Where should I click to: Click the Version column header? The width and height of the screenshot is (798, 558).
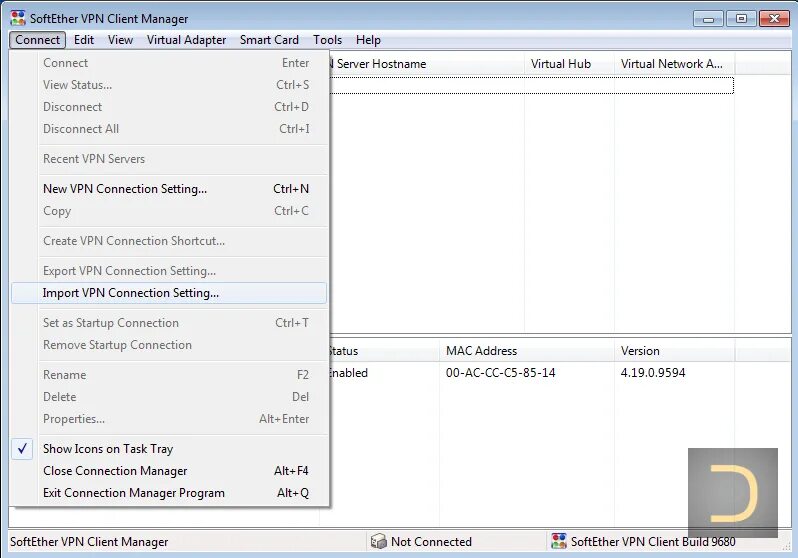click(x=674, y=351)
